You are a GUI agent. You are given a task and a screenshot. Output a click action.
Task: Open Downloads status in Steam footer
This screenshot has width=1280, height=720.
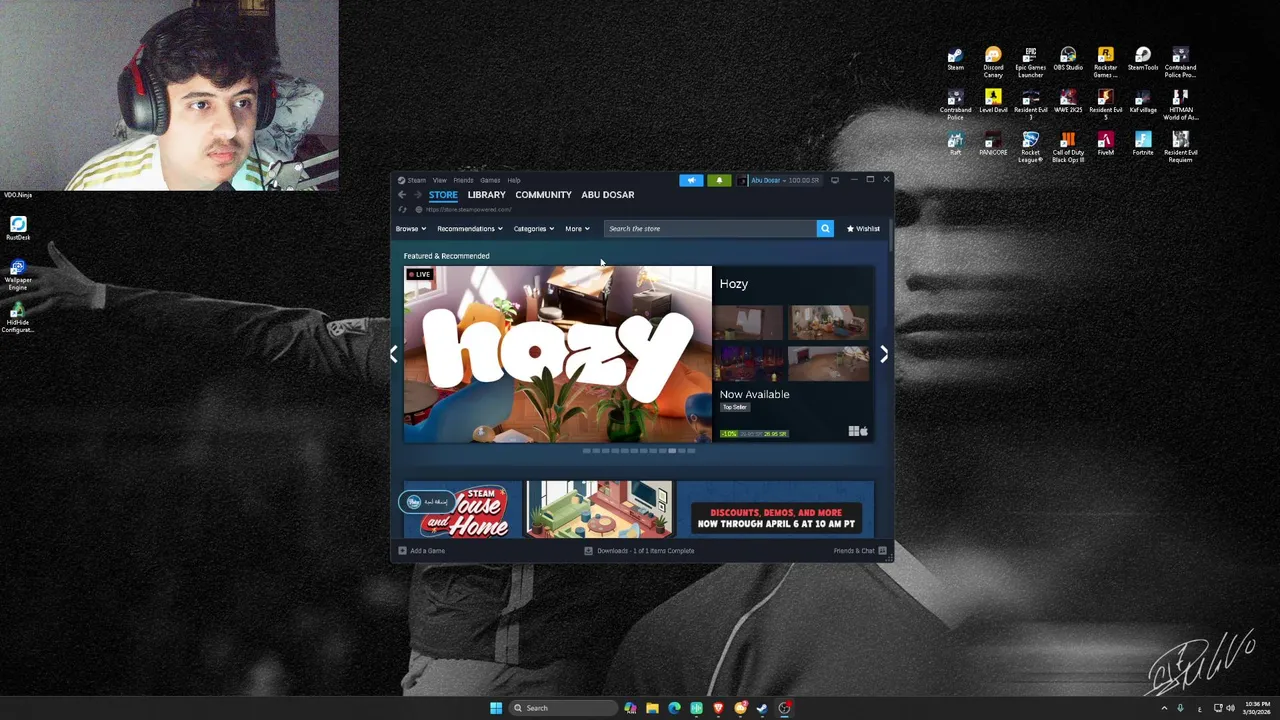639,551
